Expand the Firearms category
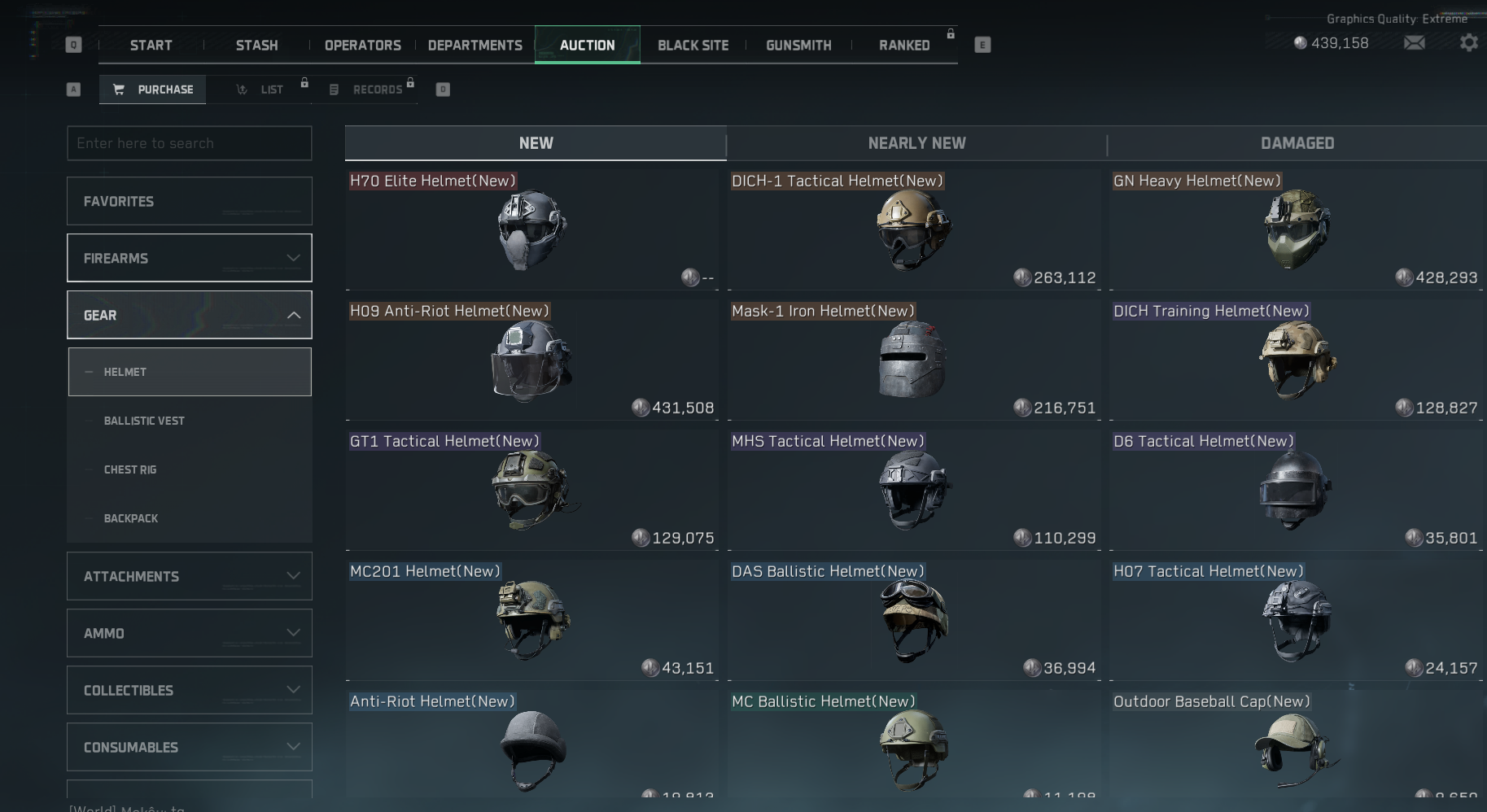1487x812 pixels. click(x=293, y=258)
